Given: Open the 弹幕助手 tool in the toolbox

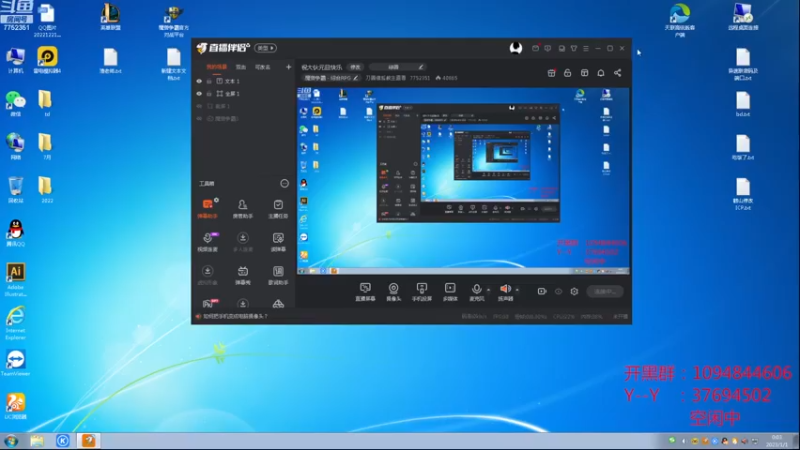Looking at the screenshot, I should [x=207, y=208].
